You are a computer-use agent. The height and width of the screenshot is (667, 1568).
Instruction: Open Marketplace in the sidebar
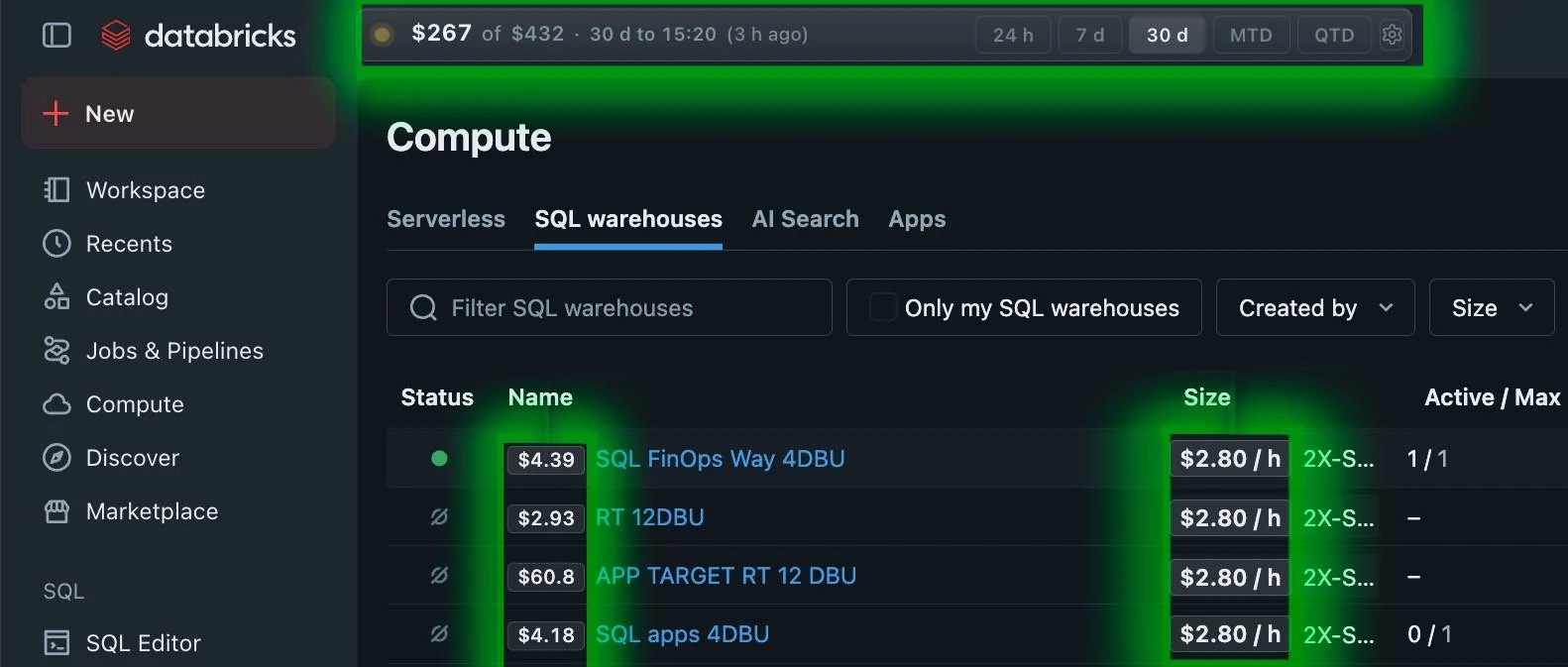[152, 511]
